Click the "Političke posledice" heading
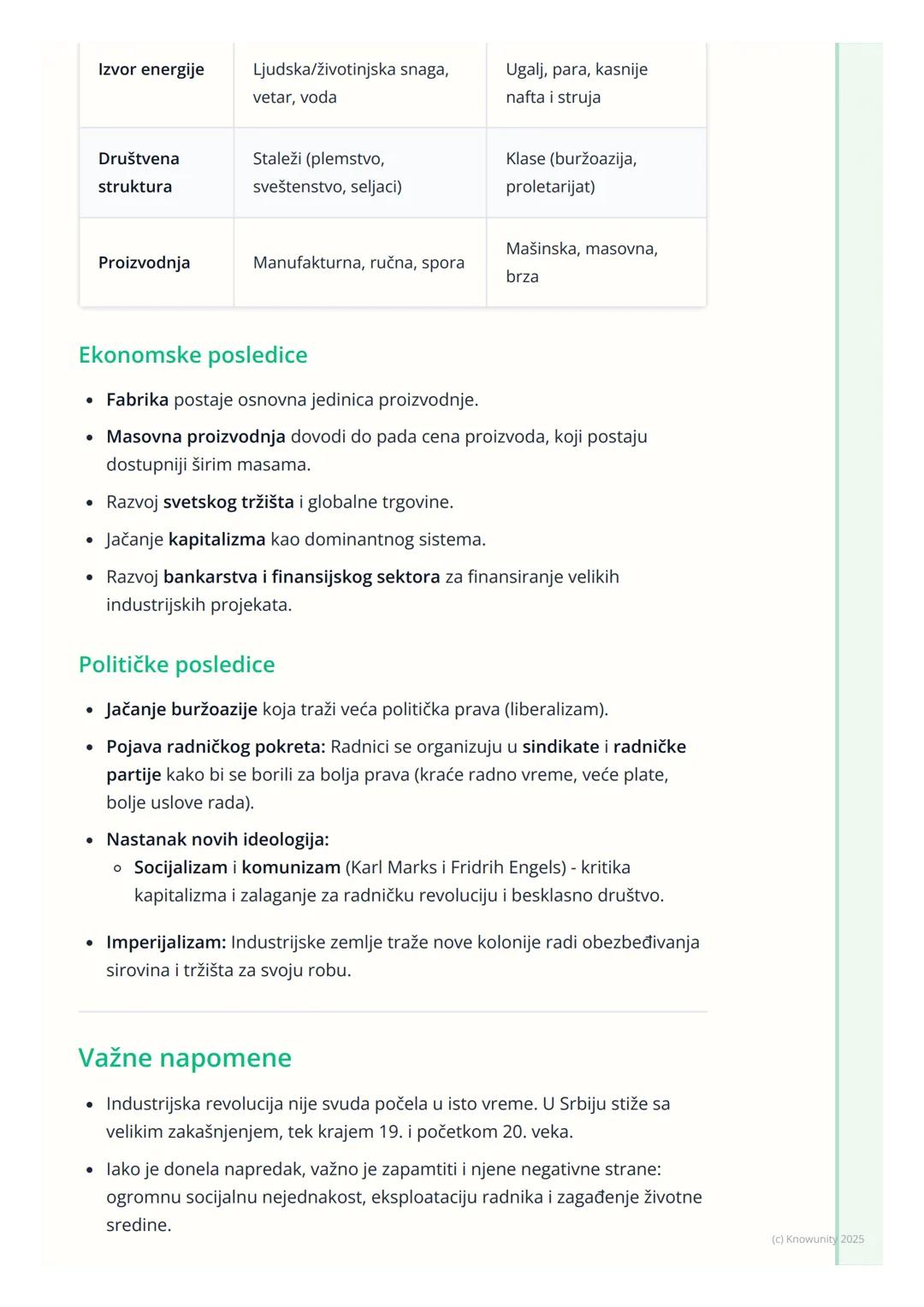924x1307 pixels. [176, 665]
